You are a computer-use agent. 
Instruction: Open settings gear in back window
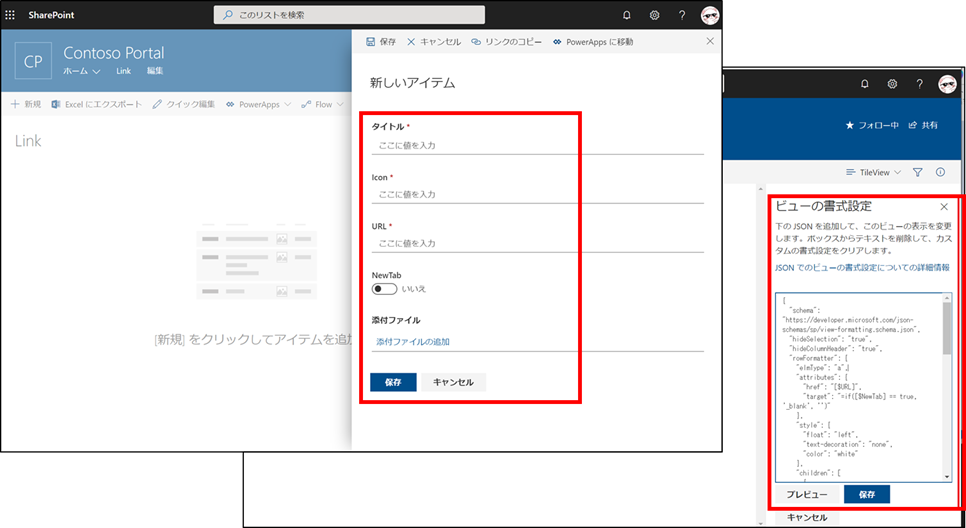[892, 84]
